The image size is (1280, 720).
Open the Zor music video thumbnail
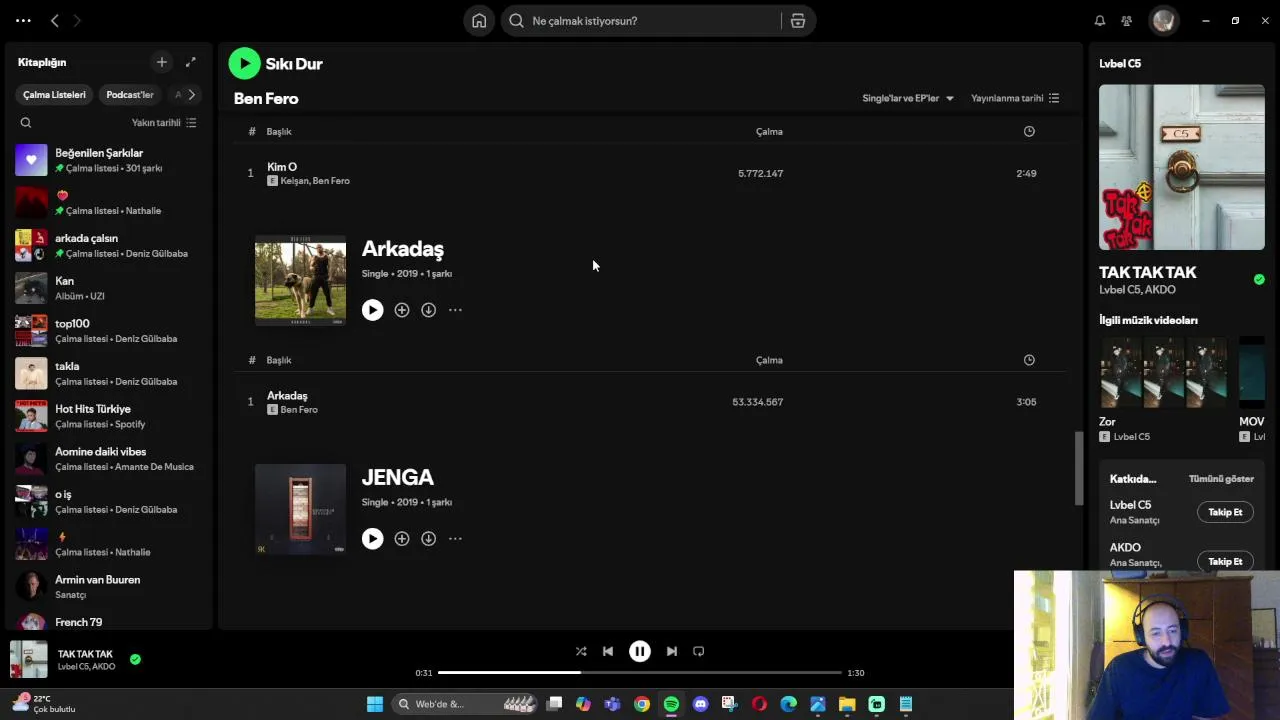tap(1163, 372)
